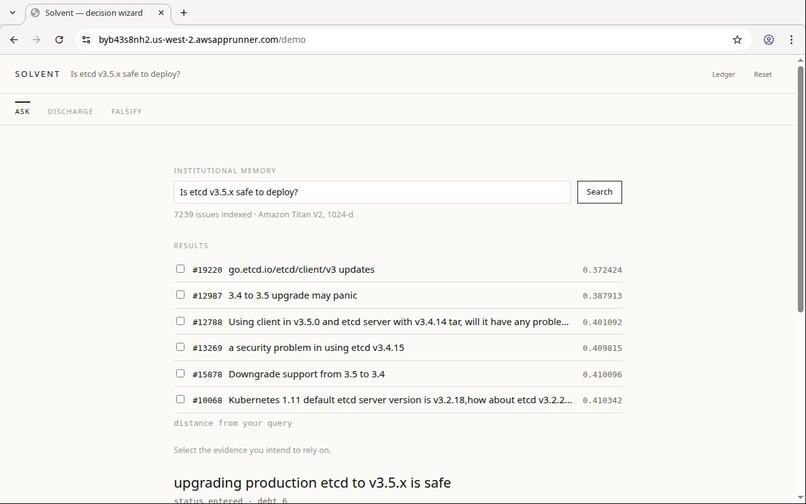
Task: Expand the tab search dropdown arrow
Action: [x=13, y=13]
